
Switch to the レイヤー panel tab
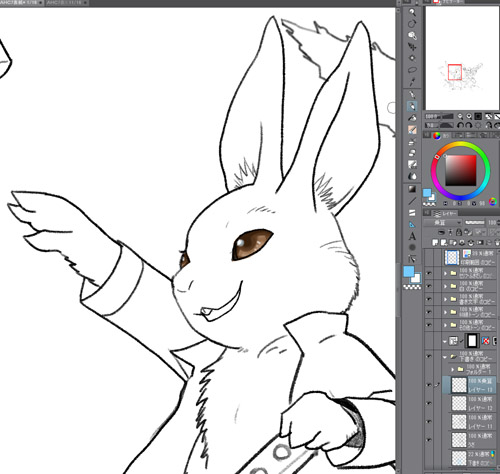tap(446, 213)
